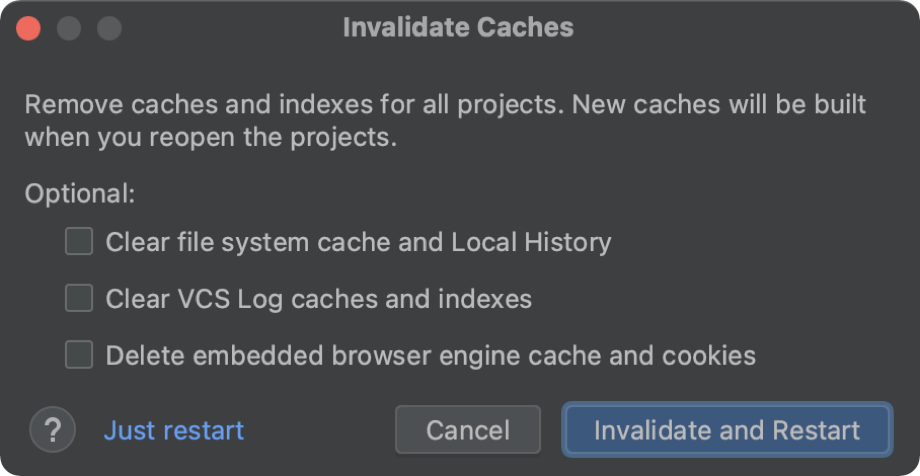Open help for invalidating caches
This screenshot has width=920, height=476.
tap(53, 430)
